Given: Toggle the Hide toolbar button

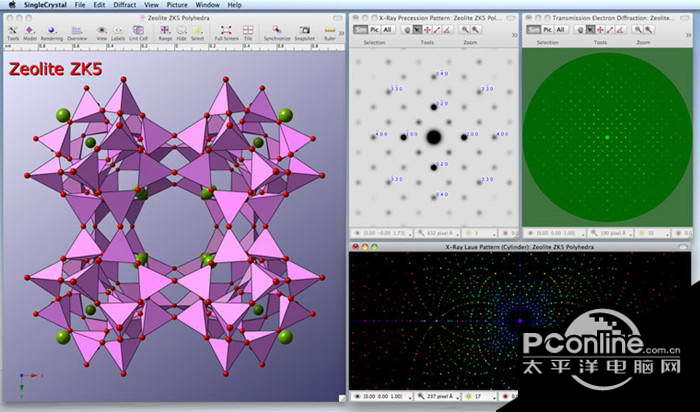Looking at the screenshot, I should pyautogui.click(x=181, y=32).
